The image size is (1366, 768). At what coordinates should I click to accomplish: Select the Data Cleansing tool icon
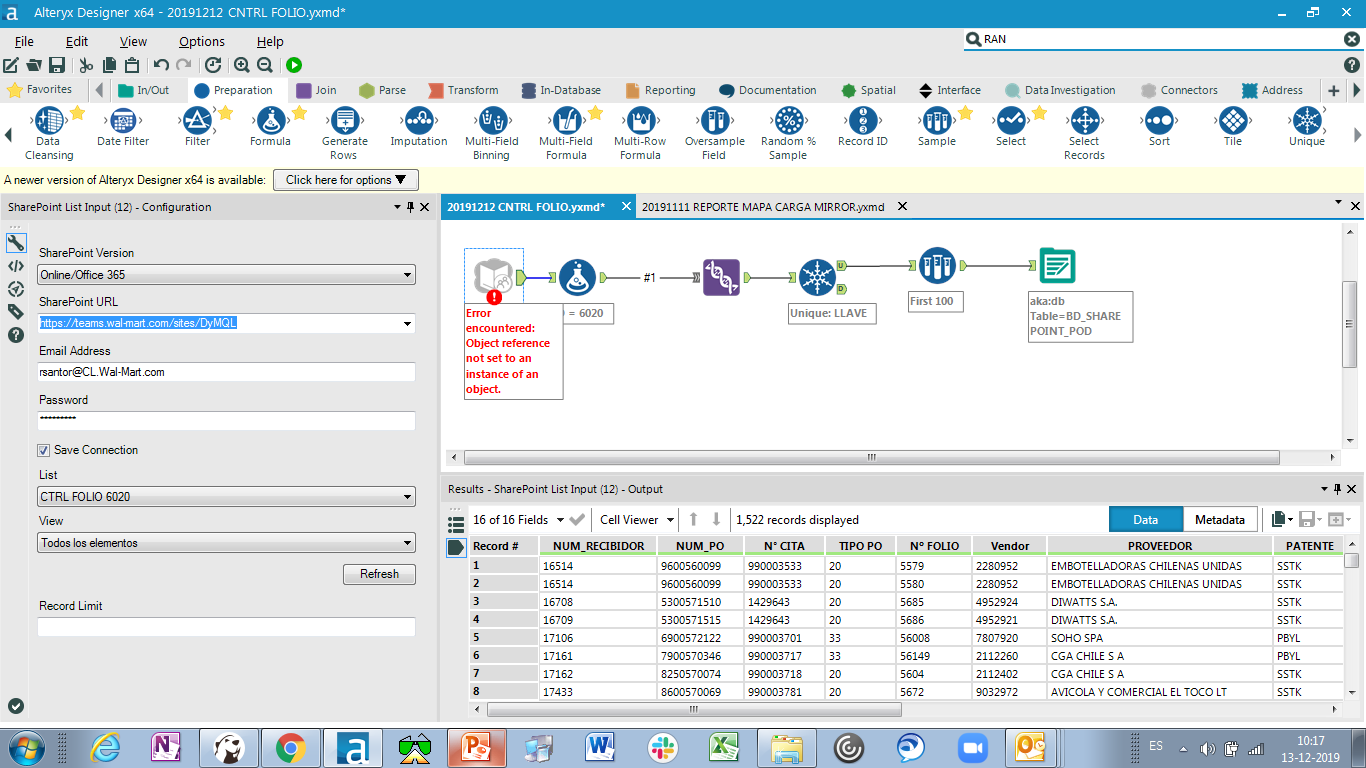click(48, 122)
